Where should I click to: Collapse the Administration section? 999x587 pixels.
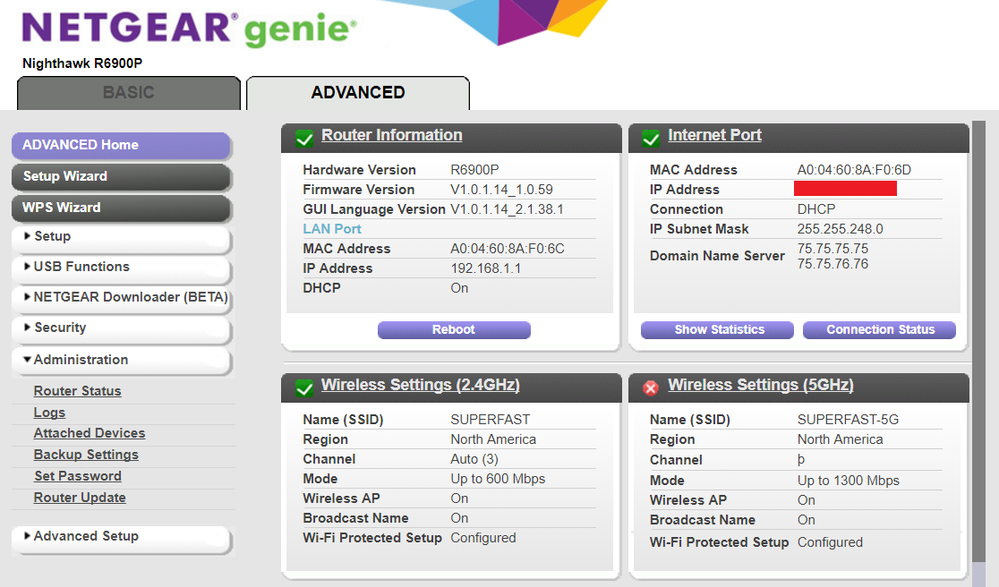(x=121, y=361)
